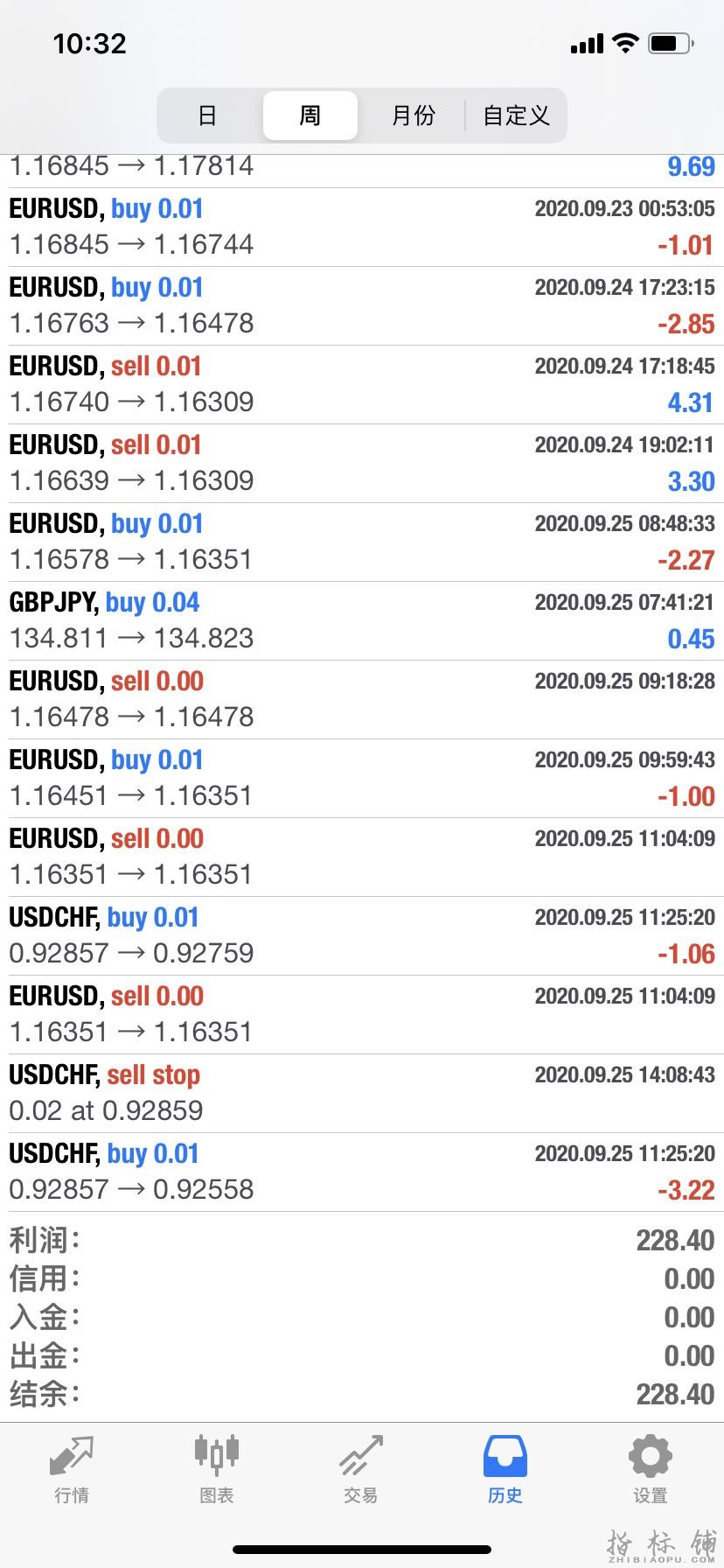The width and height of the screenshot is (724, 1568).
Task: Tap the battery icon in status bar
Action: [671, 43]
